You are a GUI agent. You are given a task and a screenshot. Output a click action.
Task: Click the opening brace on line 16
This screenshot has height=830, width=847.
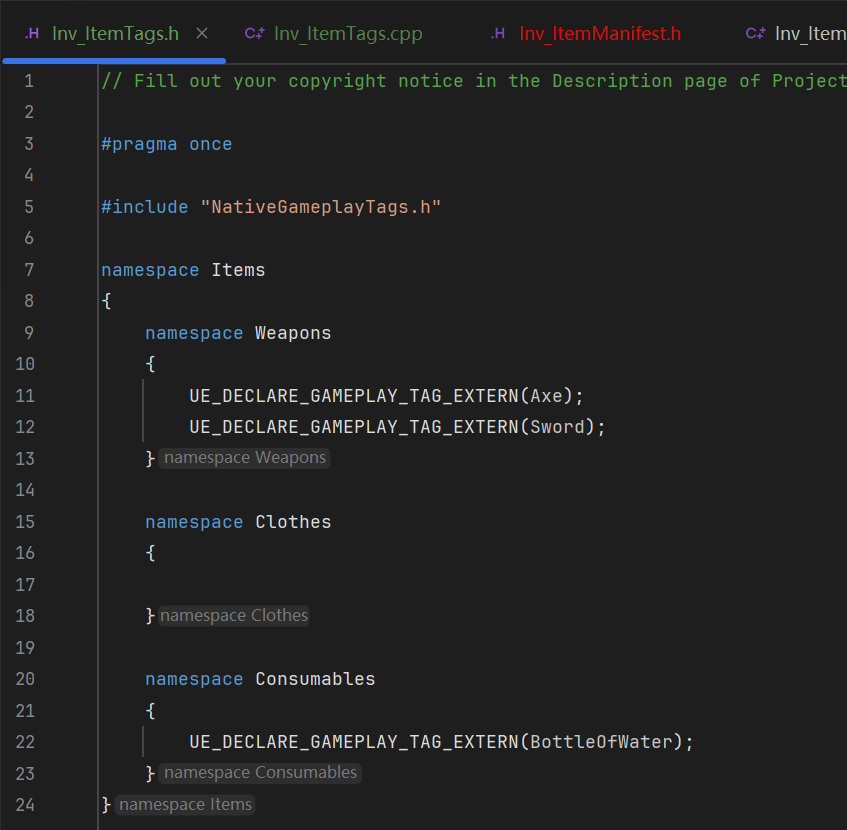click(151, 553)
